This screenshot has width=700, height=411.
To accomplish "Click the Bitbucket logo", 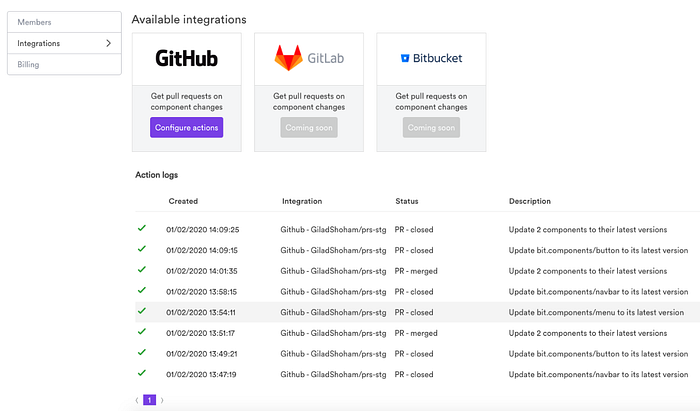I will pos(431,58).
